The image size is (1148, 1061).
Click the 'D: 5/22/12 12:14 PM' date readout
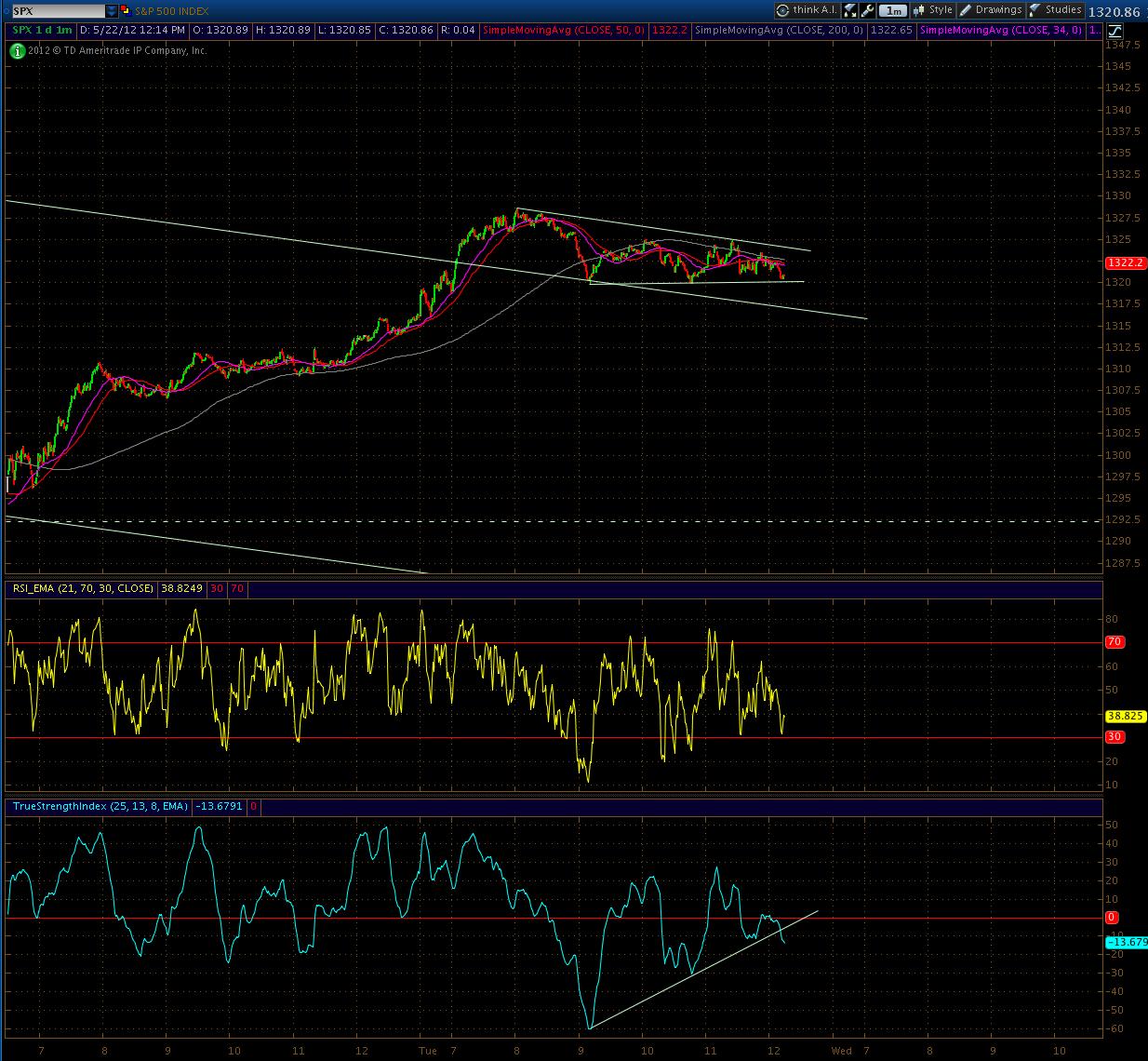click(134, 31)
